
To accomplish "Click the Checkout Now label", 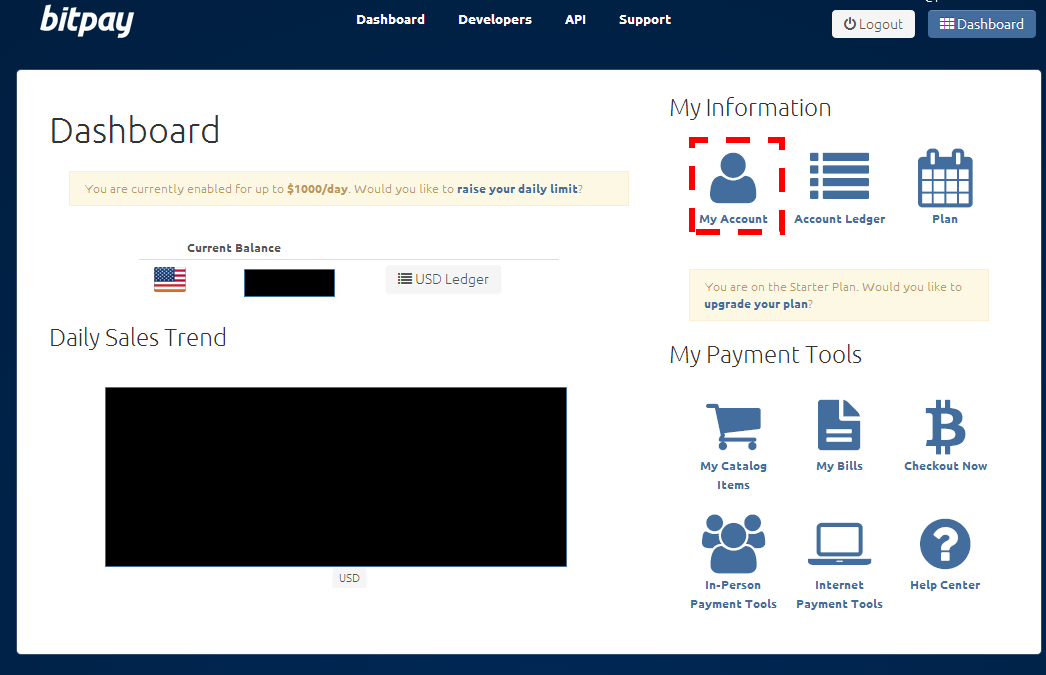I will 945,466.
